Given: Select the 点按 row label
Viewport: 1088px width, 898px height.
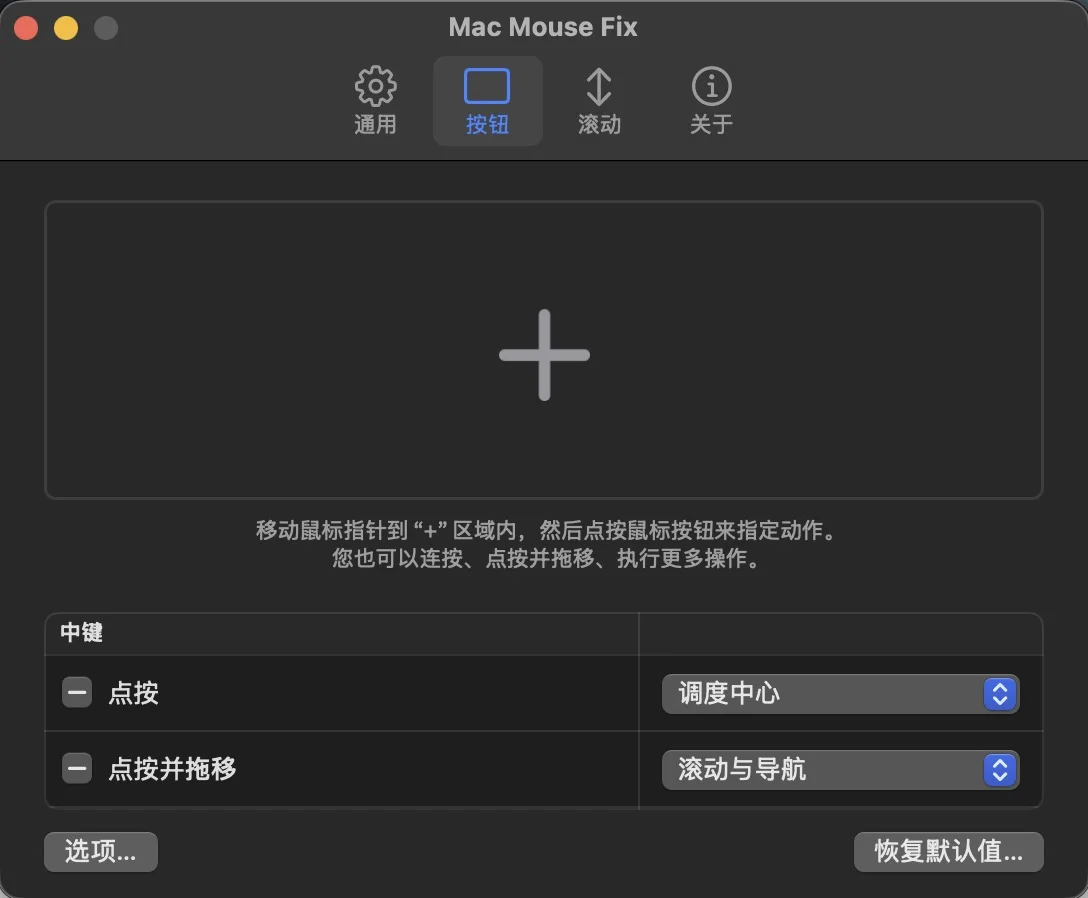Looking at the screenshot, I should pos(134,693).
